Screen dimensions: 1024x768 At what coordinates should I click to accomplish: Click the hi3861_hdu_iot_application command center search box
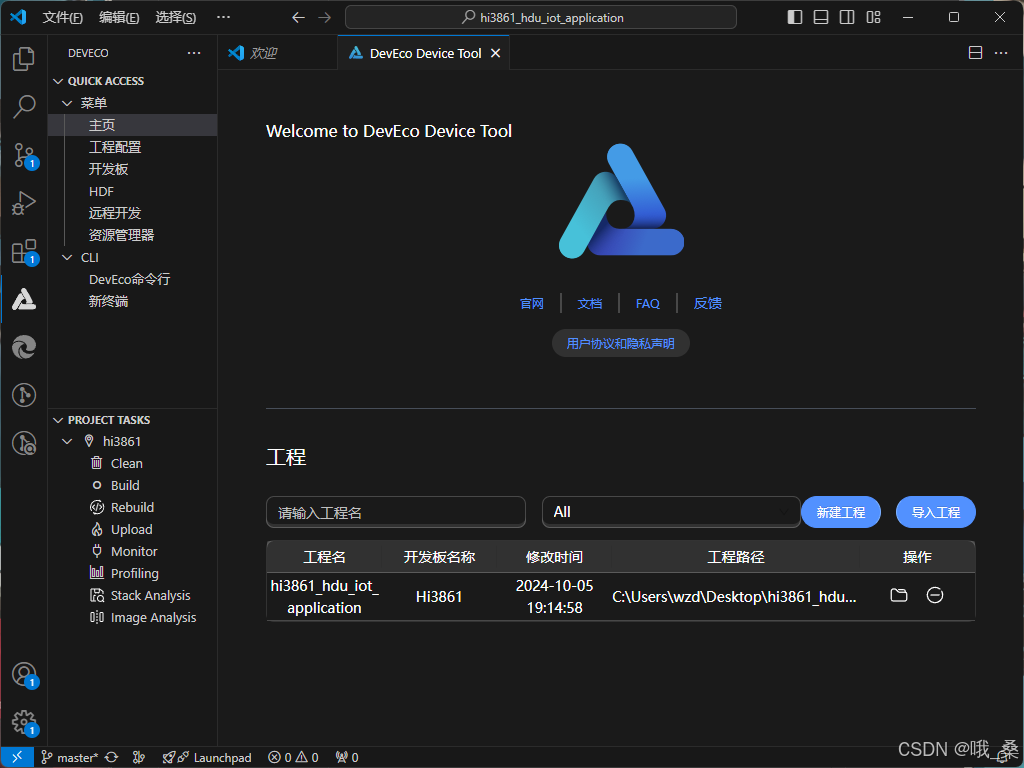(541, 18)
